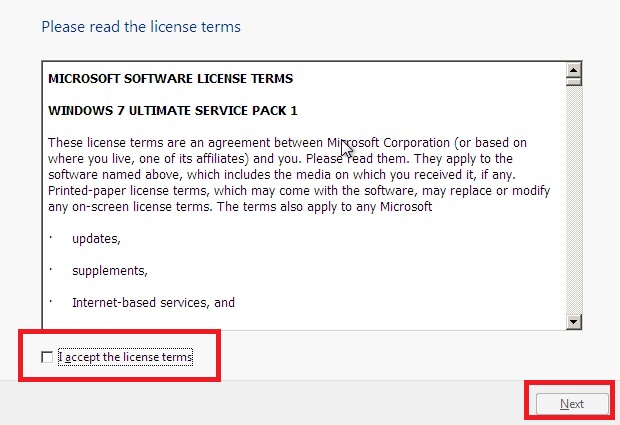The height and width of the screenshot is (425, 620).
Task: Click the 'supplements,' bullet item
Action: [110, 271]
